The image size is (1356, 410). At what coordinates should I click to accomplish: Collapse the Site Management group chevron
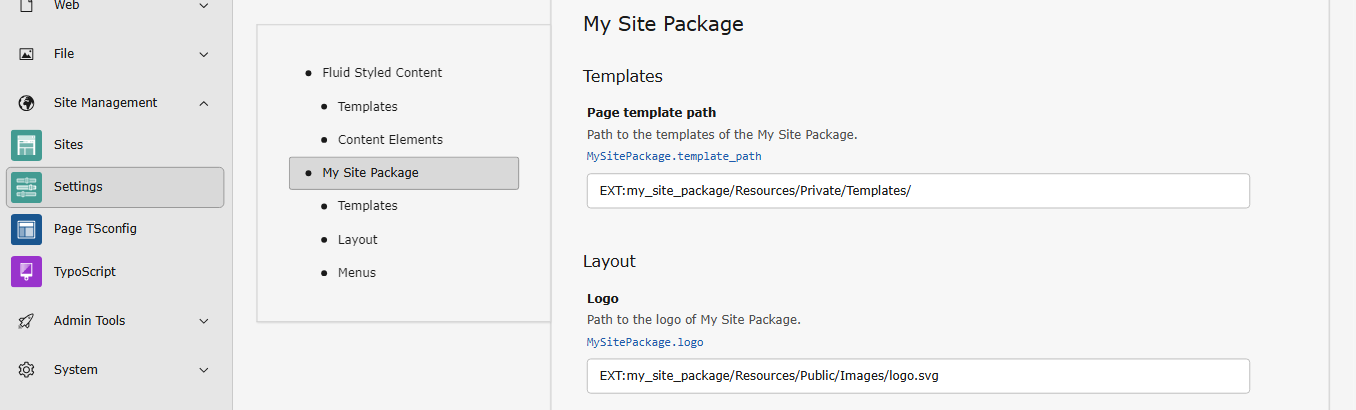pyautogui.click(x=204, y=103)
